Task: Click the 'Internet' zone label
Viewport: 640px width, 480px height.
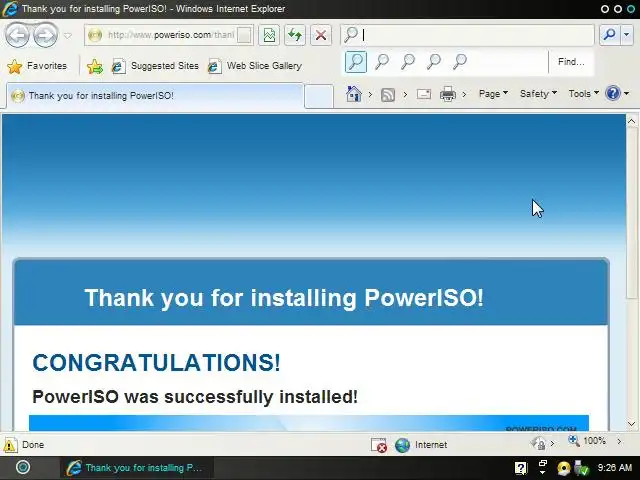Action: coord(431,444)
